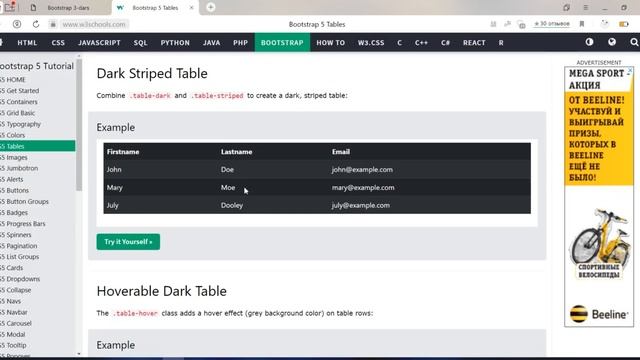Close the Beeline advertisement

[x=630, y=71]
